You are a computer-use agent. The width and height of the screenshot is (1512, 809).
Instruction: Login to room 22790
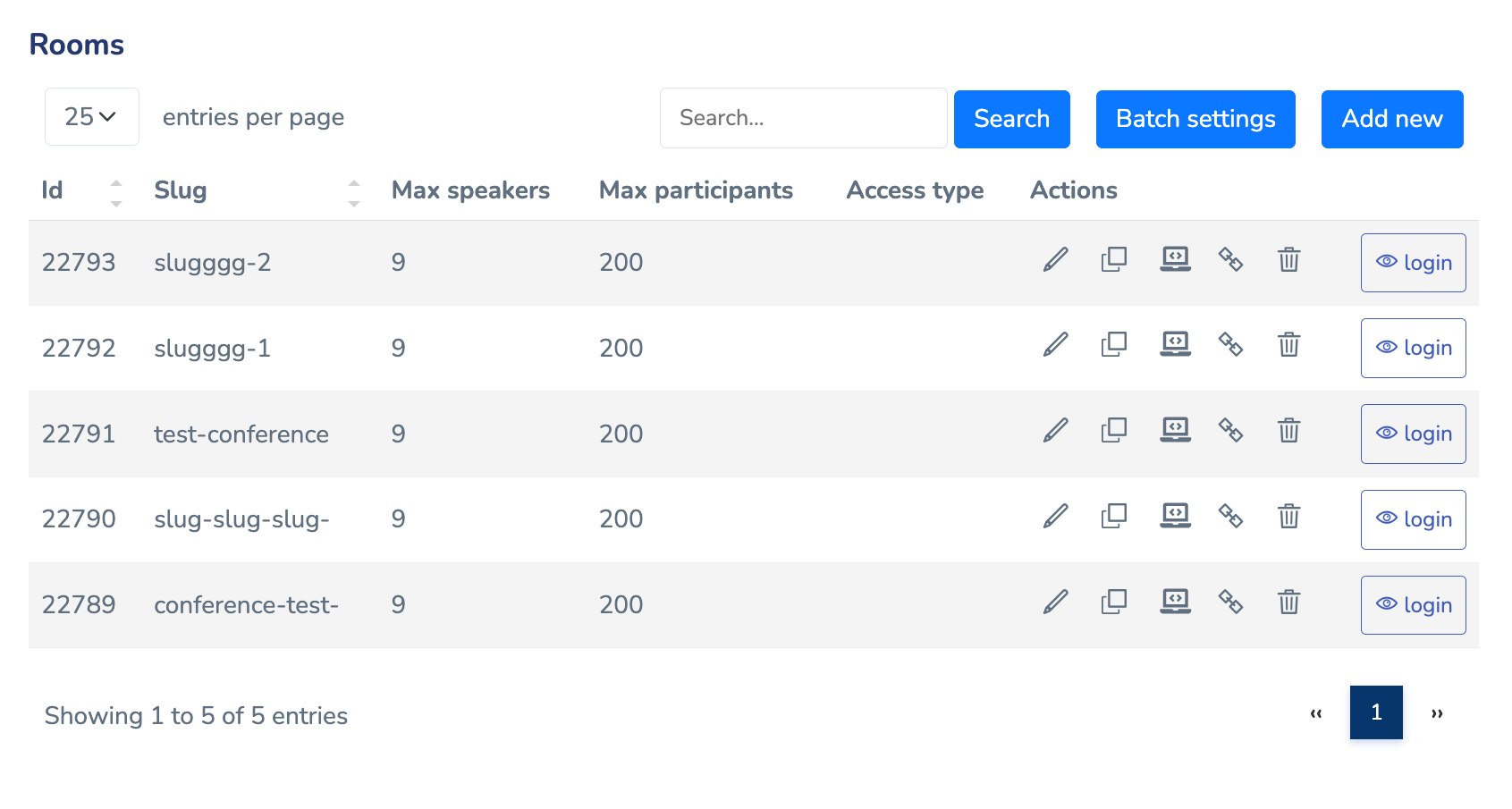(1414, 519)
